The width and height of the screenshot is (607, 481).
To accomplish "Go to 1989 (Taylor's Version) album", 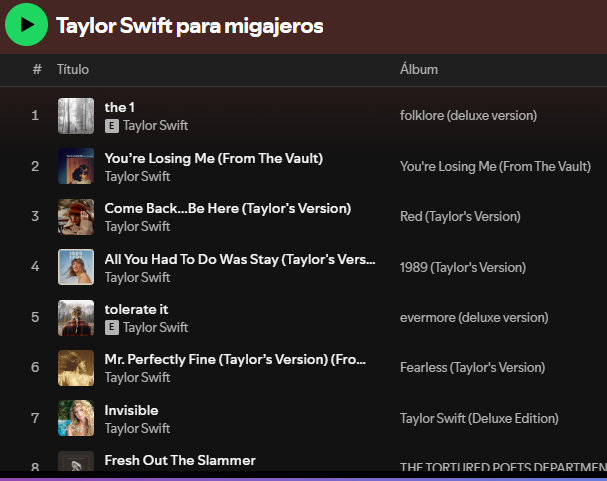I will (462, 267).
